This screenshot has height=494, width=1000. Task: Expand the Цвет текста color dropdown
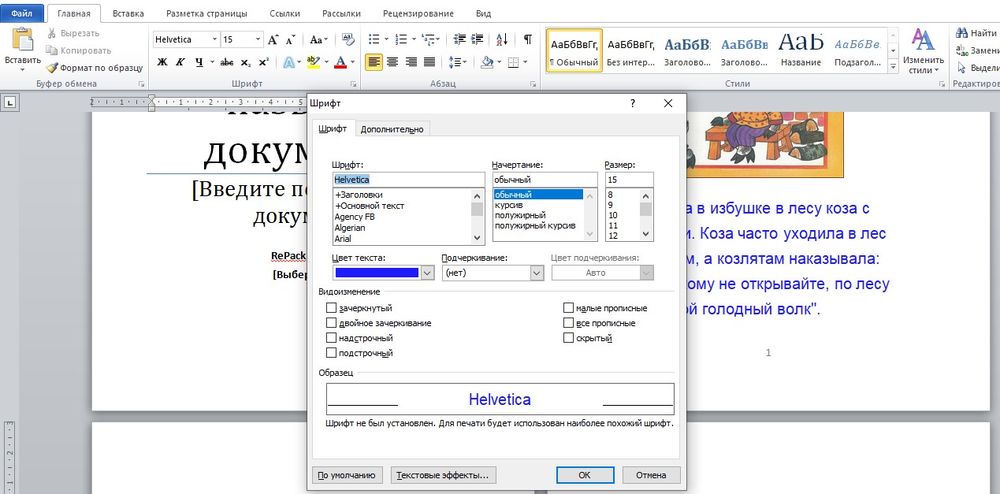tap(427, 272)
